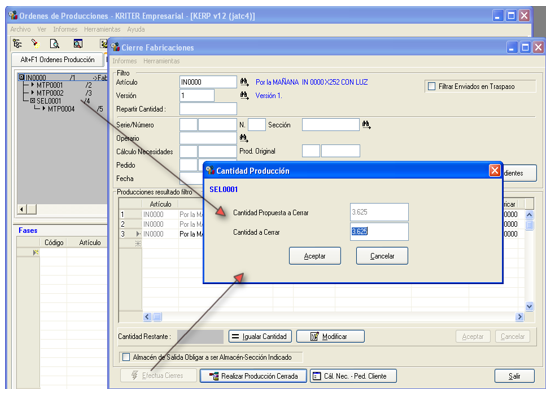Click Cál. Nec. - Ped. Cliente button

[353, 376]
